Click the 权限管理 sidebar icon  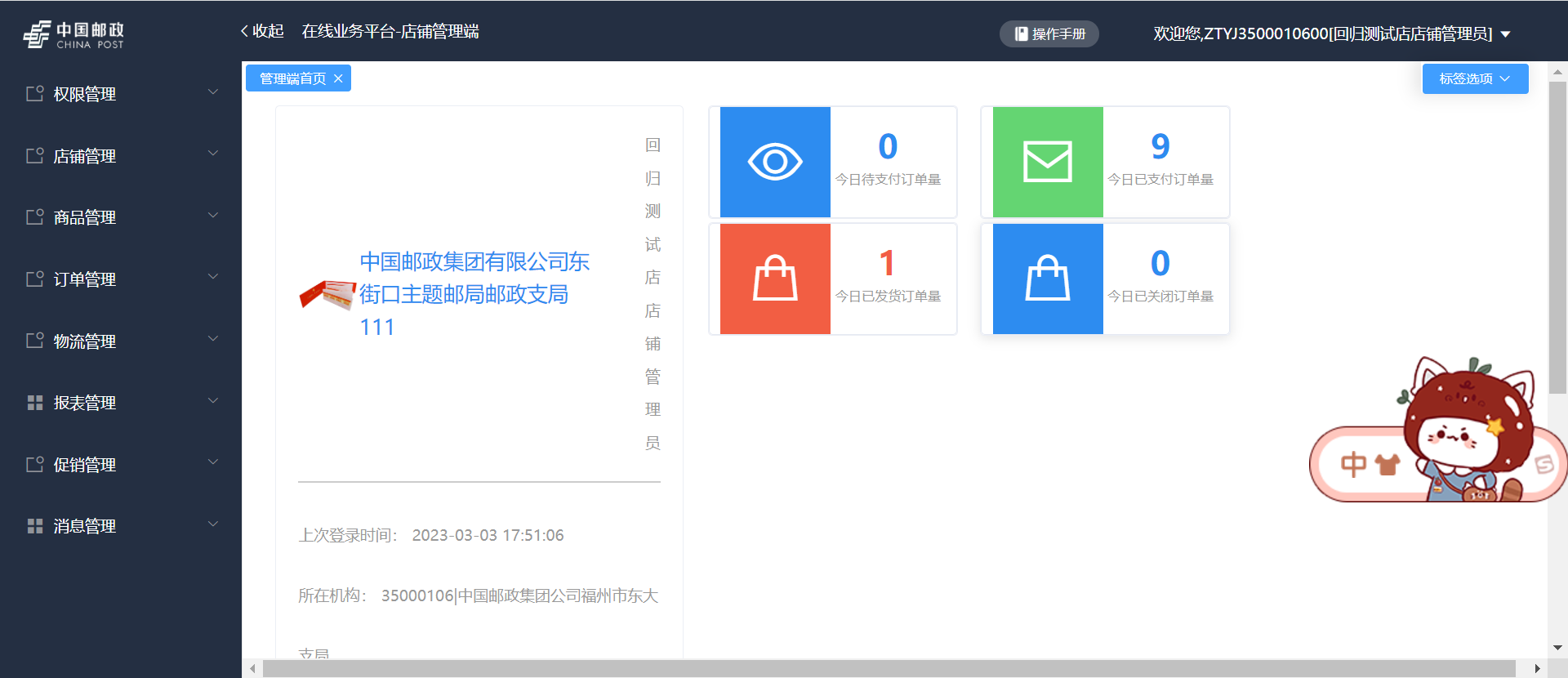35,93
